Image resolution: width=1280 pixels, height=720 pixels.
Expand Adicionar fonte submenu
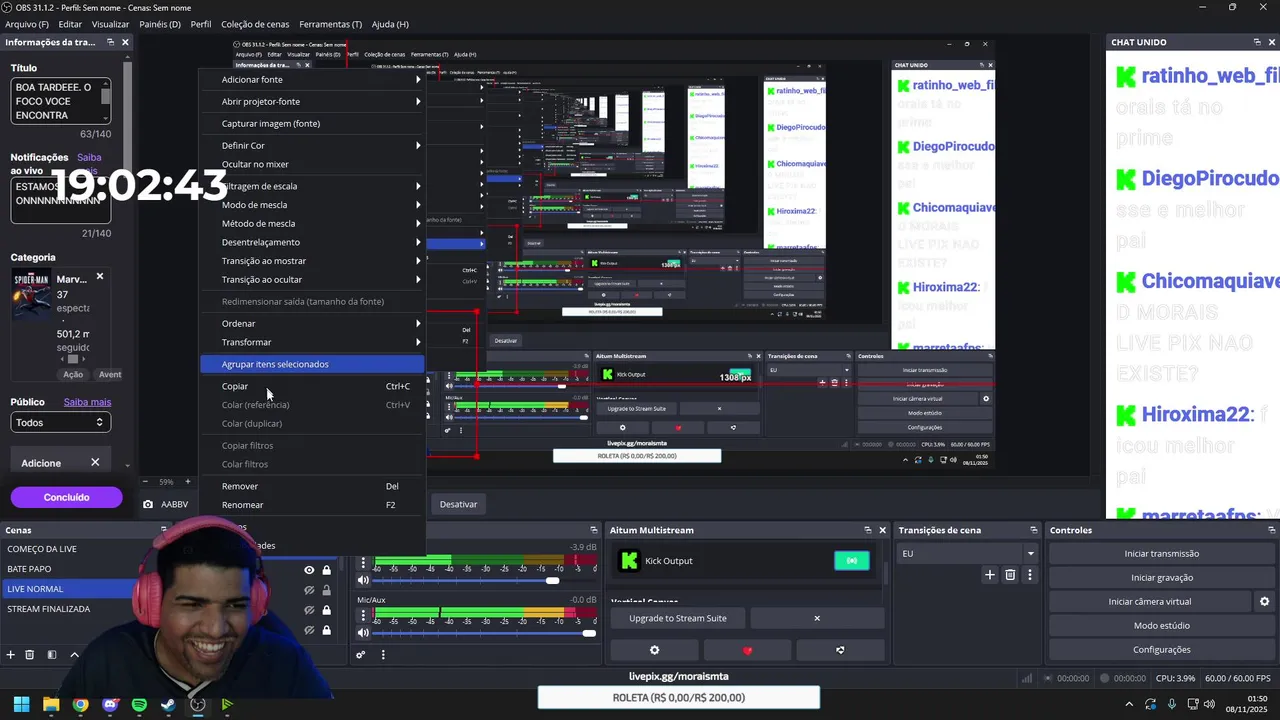(312, 79)
